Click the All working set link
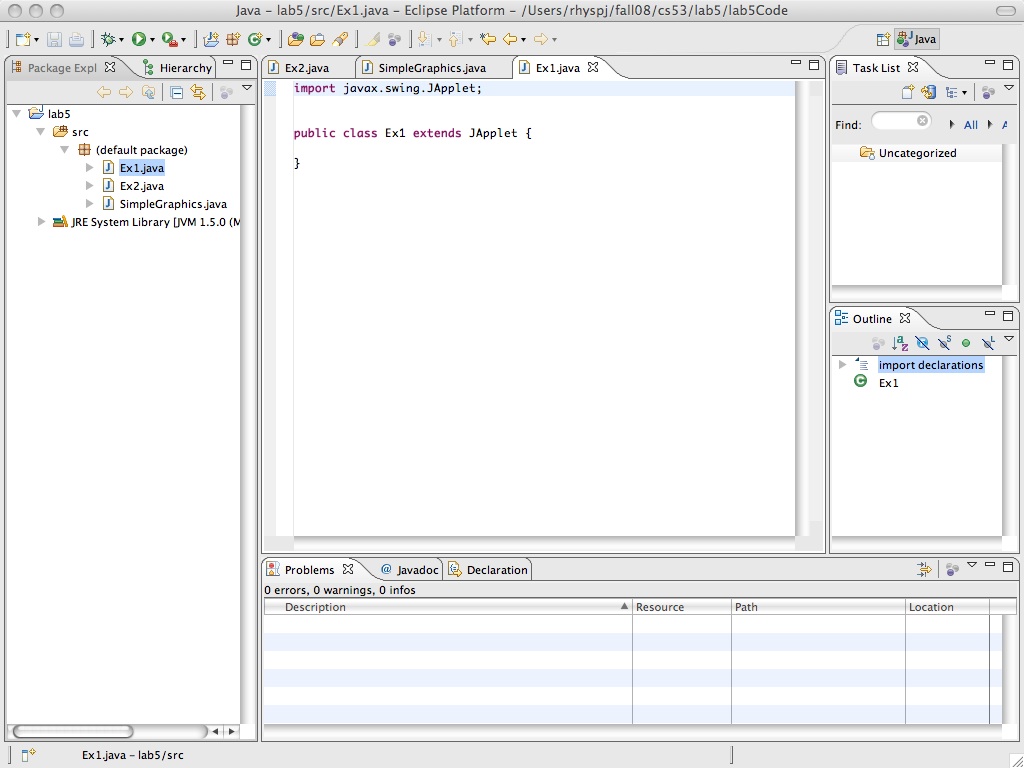The height and width of the screenshot is (768, 1024). coord(970,125)
